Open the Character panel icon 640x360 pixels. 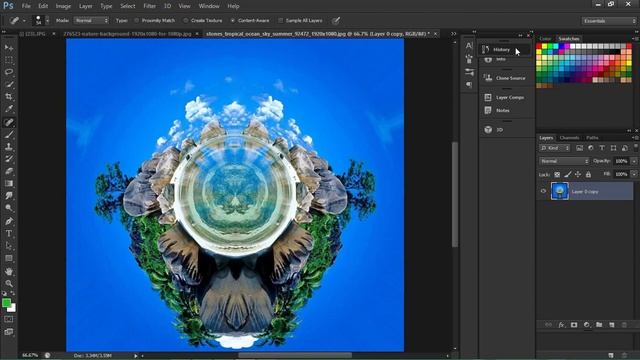(469, 46)
